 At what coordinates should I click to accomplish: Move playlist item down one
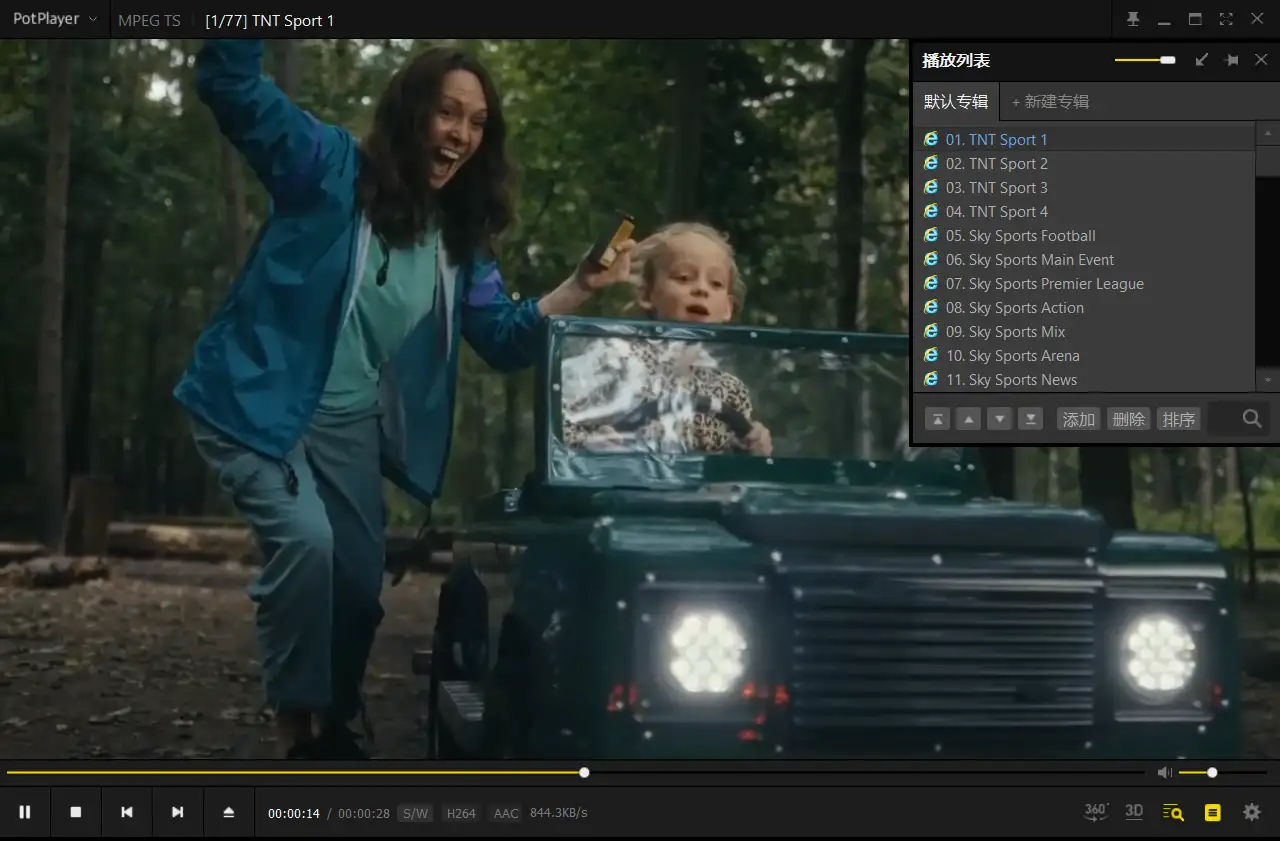(x=1000, y=419)
